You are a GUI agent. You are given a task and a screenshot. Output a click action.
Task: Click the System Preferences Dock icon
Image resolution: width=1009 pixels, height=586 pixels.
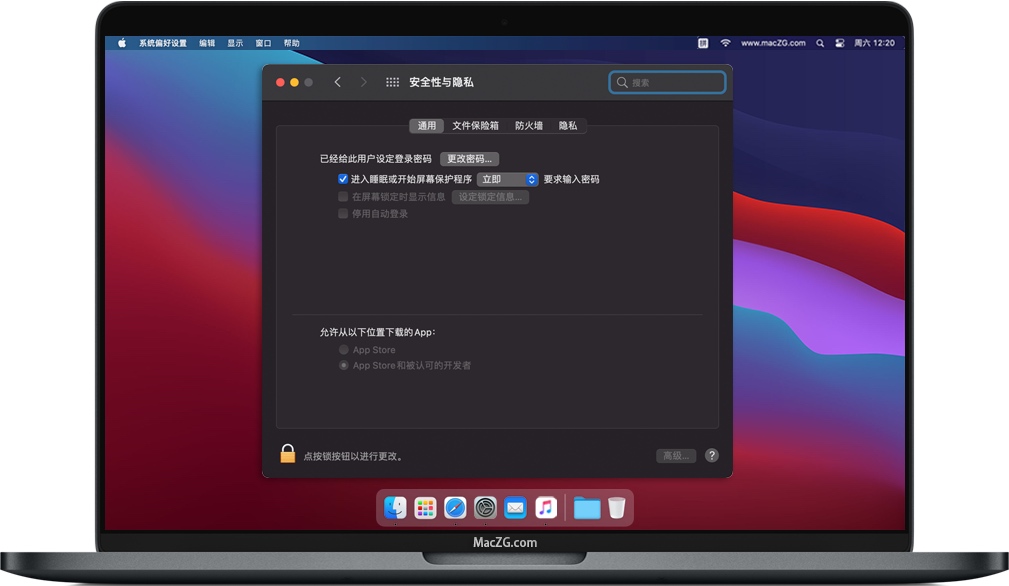pyautogui.click(x=485, y=507)
